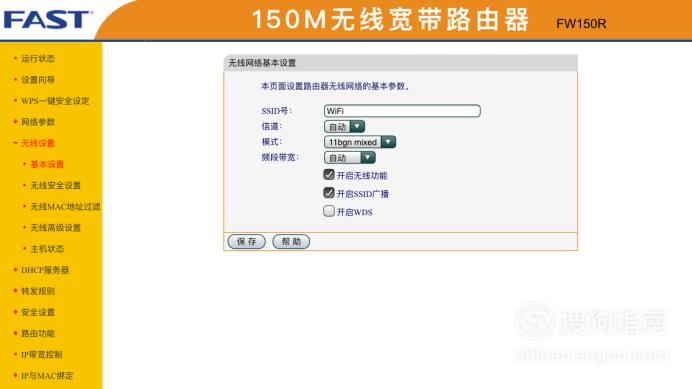Open WPS一键安全设定 page
692x389 pixels.
55,101
